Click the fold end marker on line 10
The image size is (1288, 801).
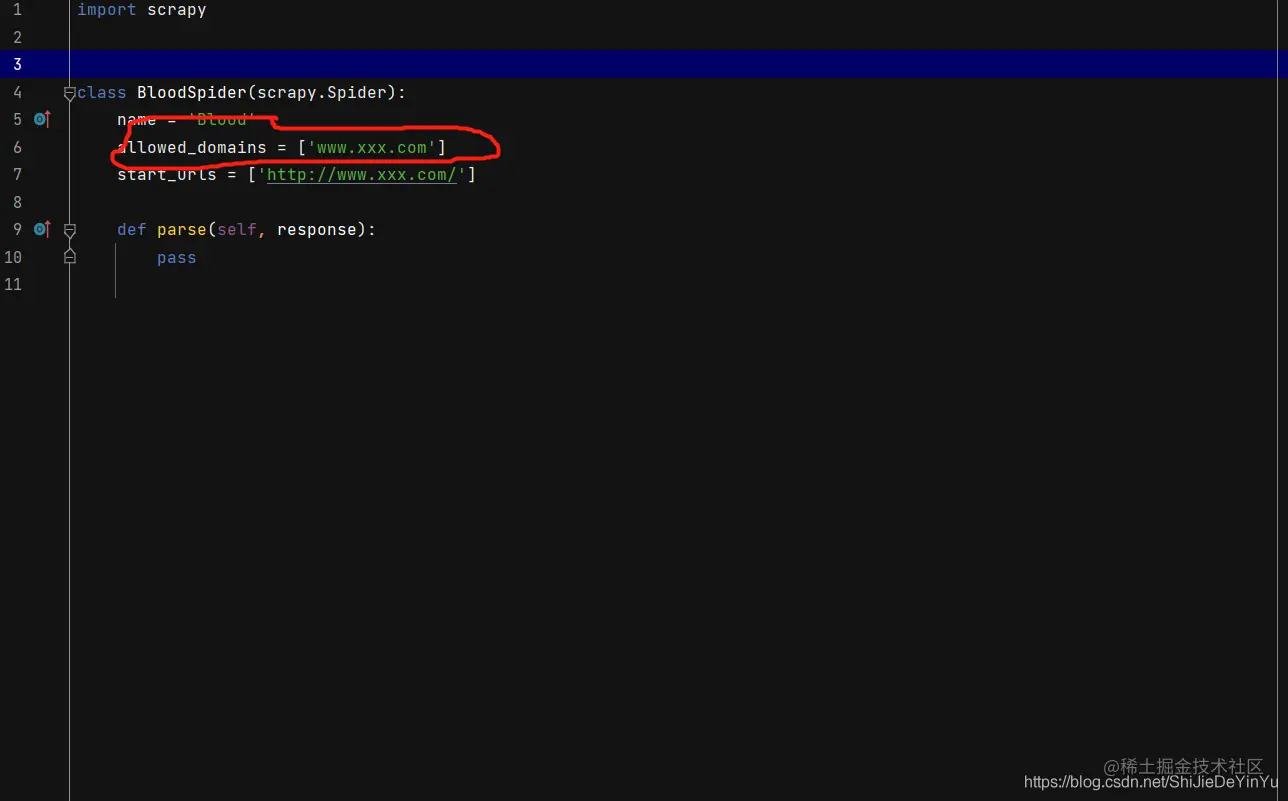70,257
